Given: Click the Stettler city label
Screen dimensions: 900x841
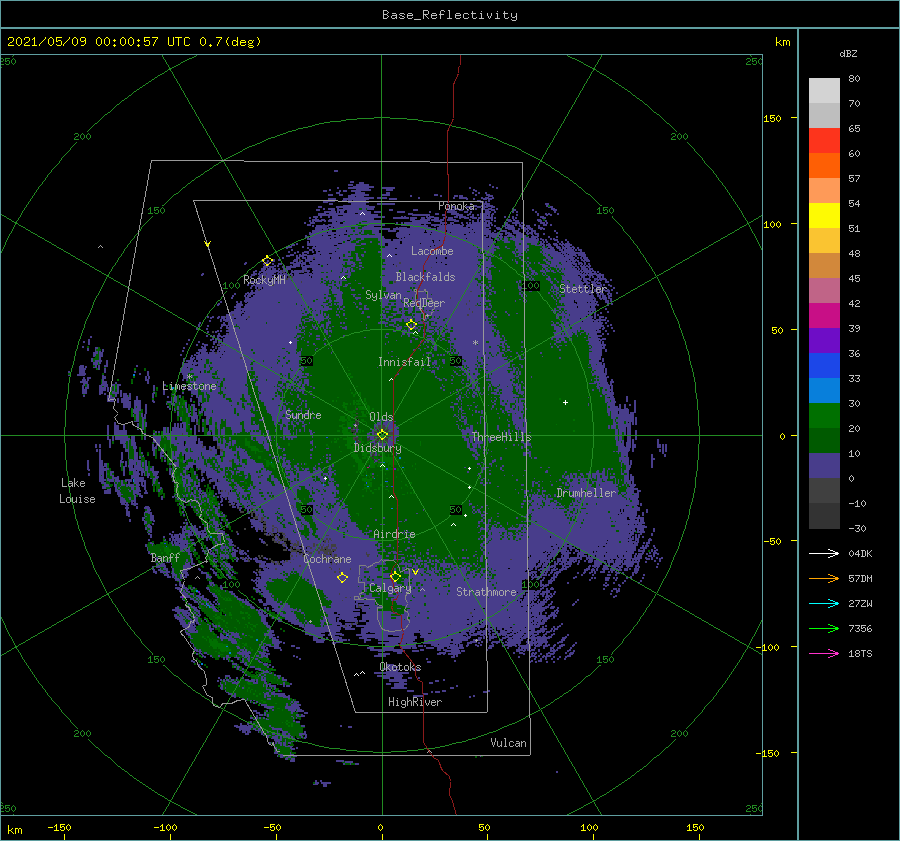Looking at the screenshot, I should (583, 289).
